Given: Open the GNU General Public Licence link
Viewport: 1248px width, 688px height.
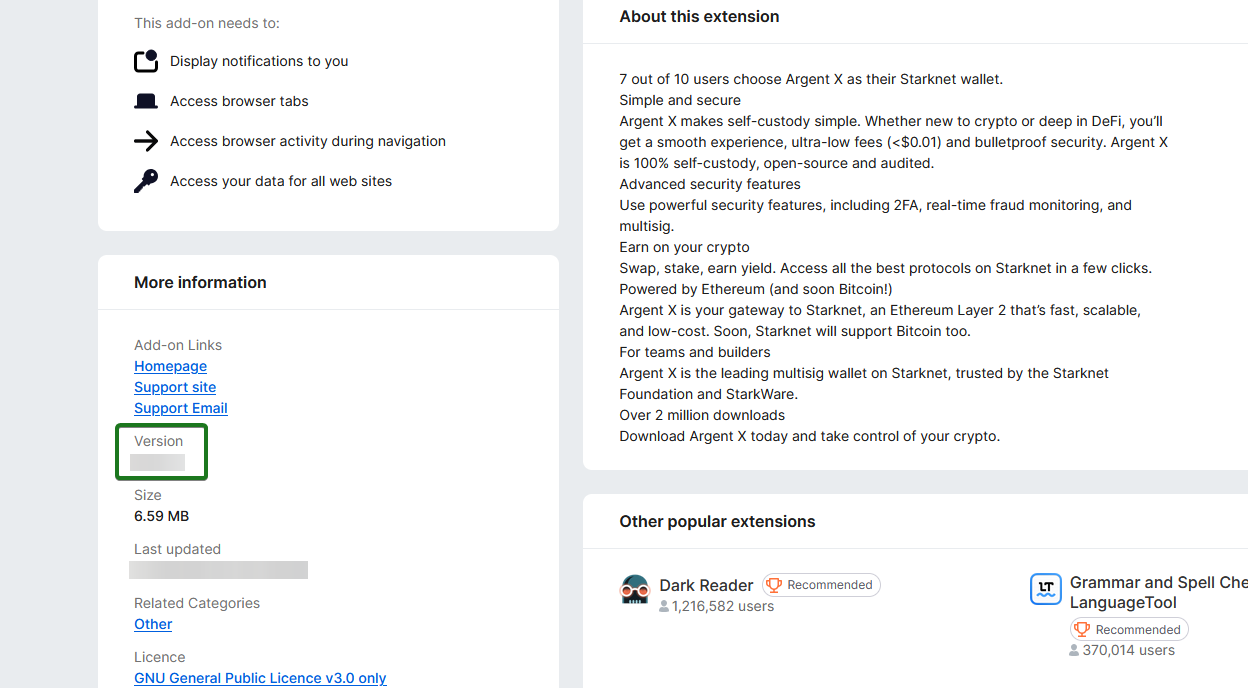Looking at the screenshot, I should pyautogui.click(x=260, y=678).
